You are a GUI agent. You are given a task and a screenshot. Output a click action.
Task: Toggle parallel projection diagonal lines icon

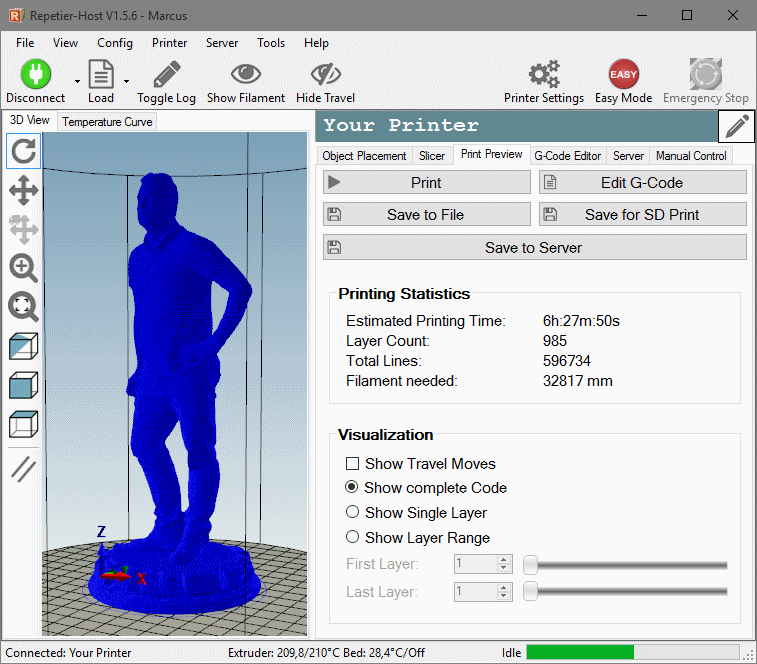(23, 469)
